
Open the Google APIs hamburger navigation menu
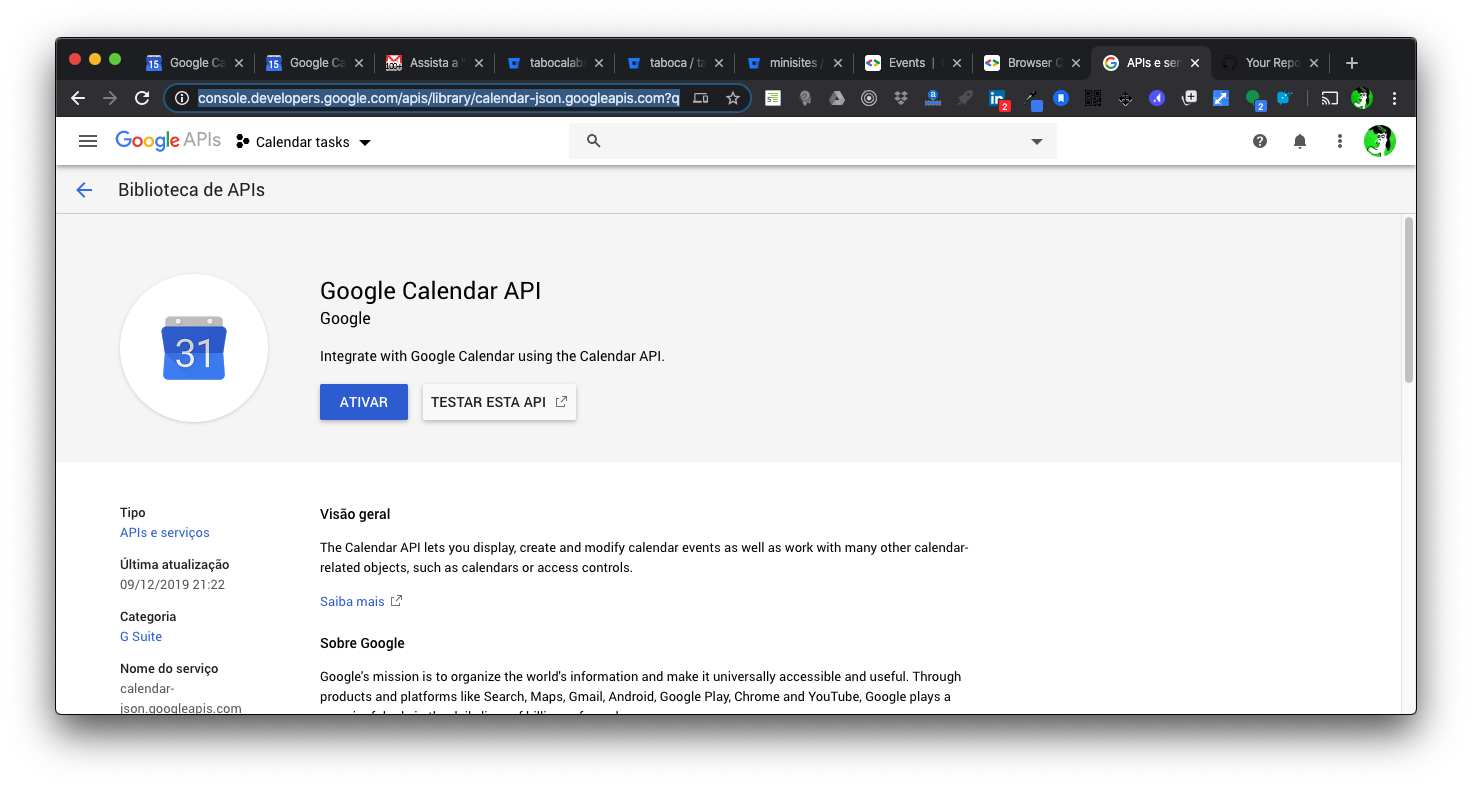[88, 141]
